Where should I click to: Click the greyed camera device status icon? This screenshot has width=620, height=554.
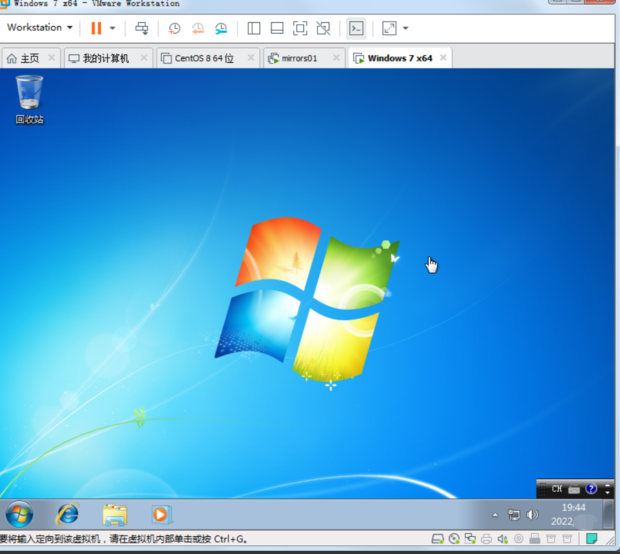(518, 539)
